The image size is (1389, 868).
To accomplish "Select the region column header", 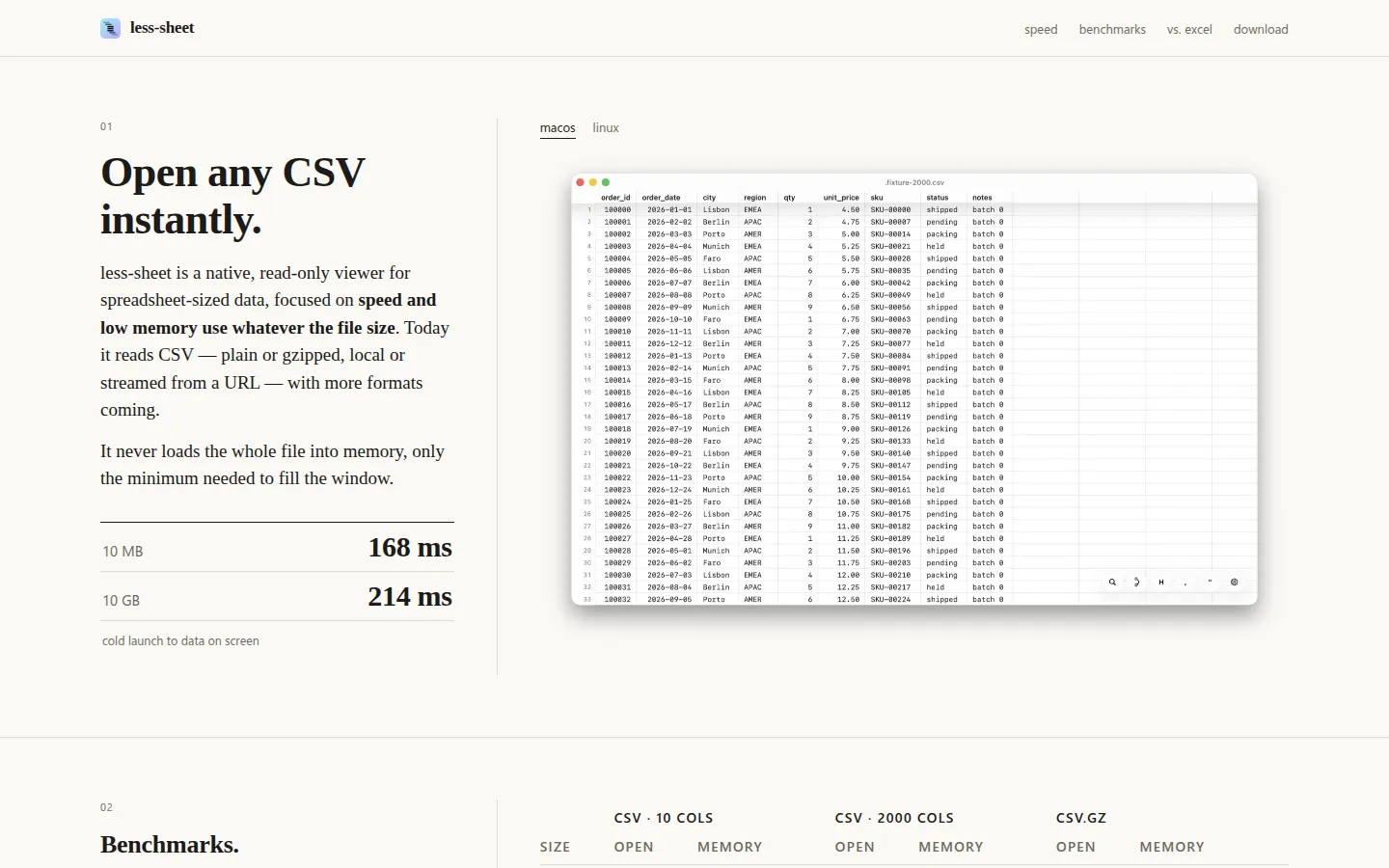I will pos(754,198).
